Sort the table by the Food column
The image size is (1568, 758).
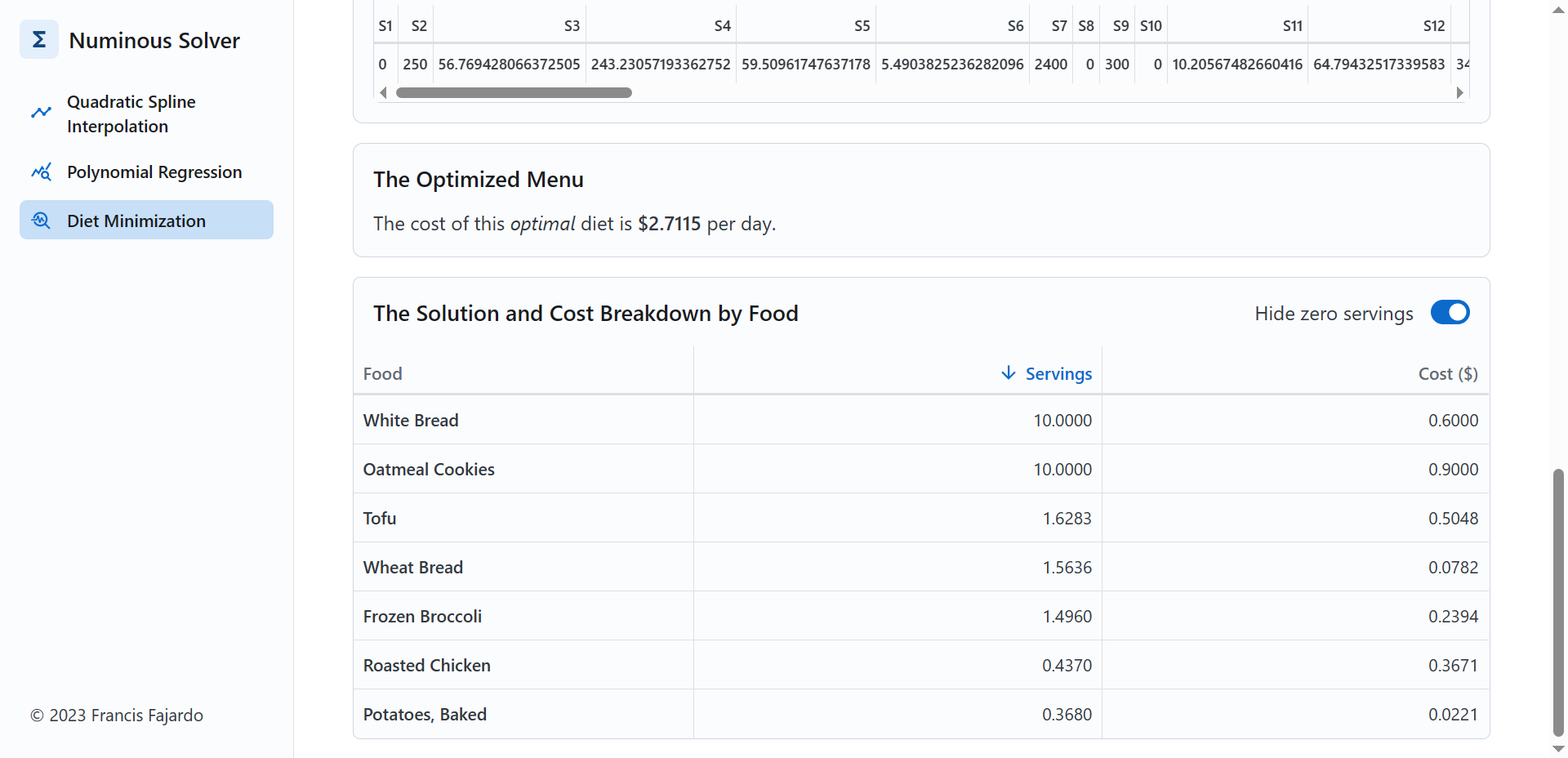(x=382, y=373)
